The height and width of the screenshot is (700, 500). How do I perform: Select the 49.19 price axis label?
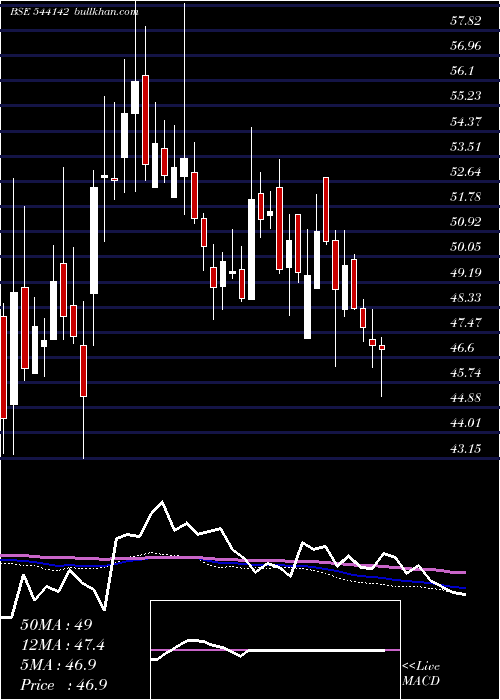click(x=465, y=272)
